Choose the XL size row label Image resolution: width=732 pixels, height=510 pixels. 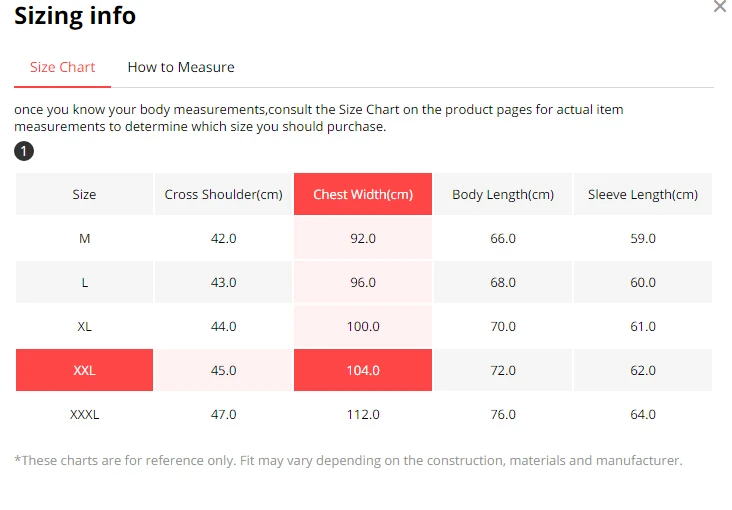(x=84, y=326)
